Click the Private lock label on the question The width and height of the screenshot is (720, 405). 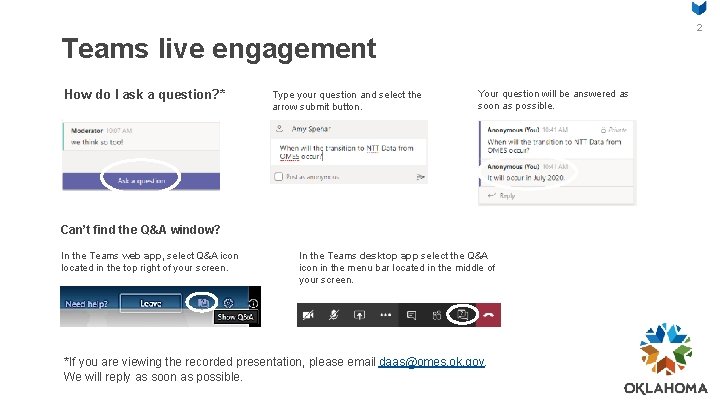click(x=613, y=130)
